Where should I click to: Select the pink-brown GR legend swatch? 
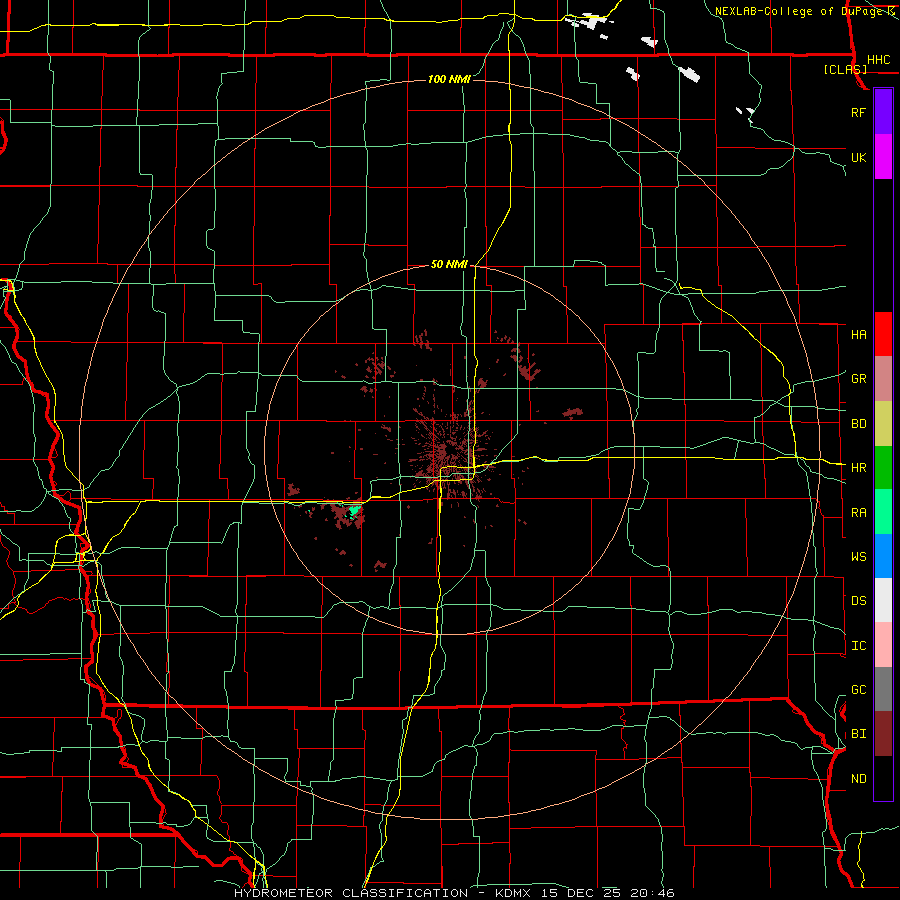coord(883,378)
